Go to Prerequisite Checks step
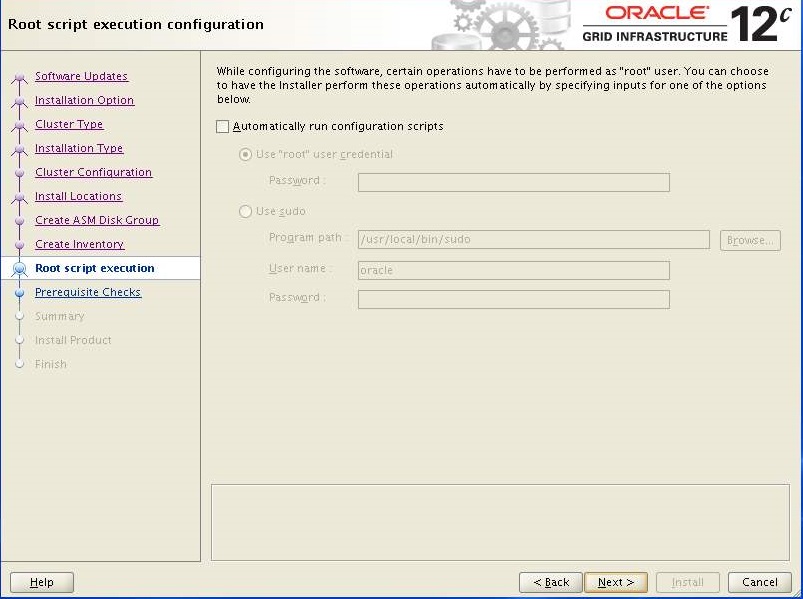Screen dimensions: 803x599 88,292
